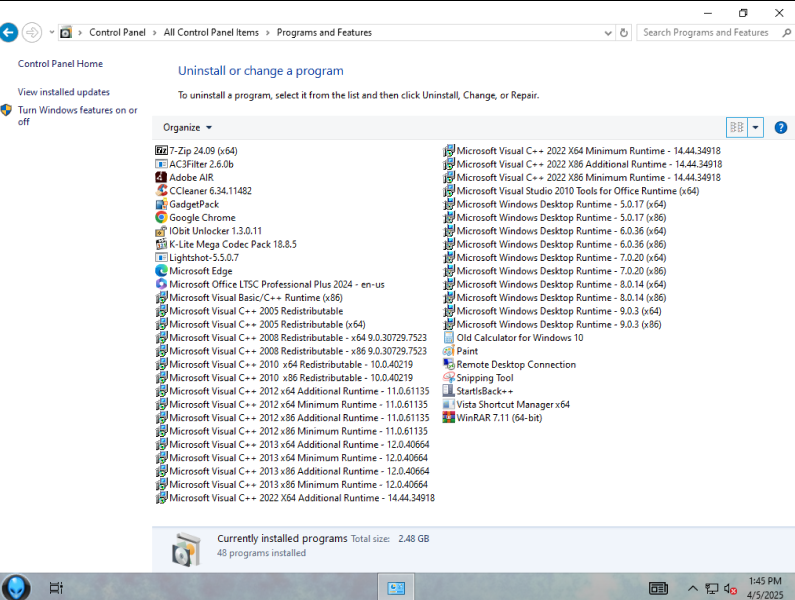795x600 pixels.
Task: Open Turn Windows features on or off
Action: pos(78,116)
